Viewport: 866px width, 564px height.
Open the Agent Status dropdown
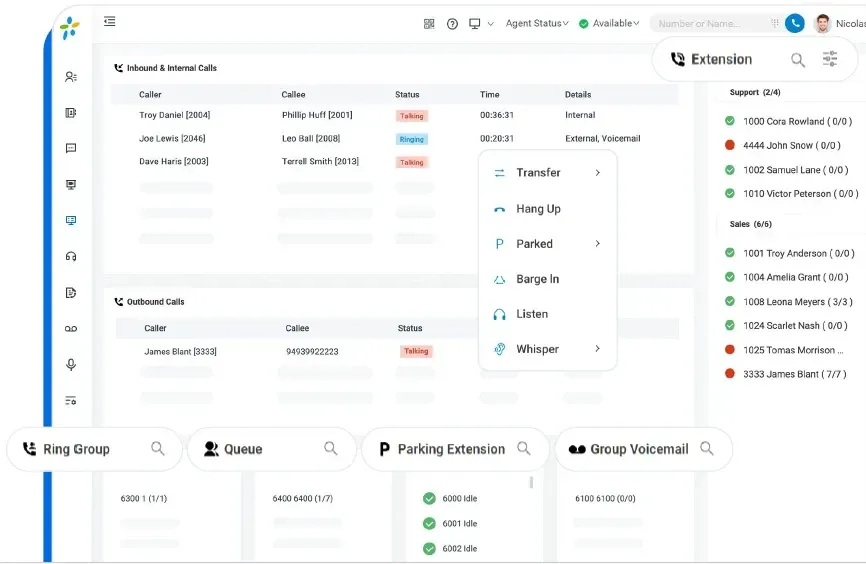click(537, 23)
